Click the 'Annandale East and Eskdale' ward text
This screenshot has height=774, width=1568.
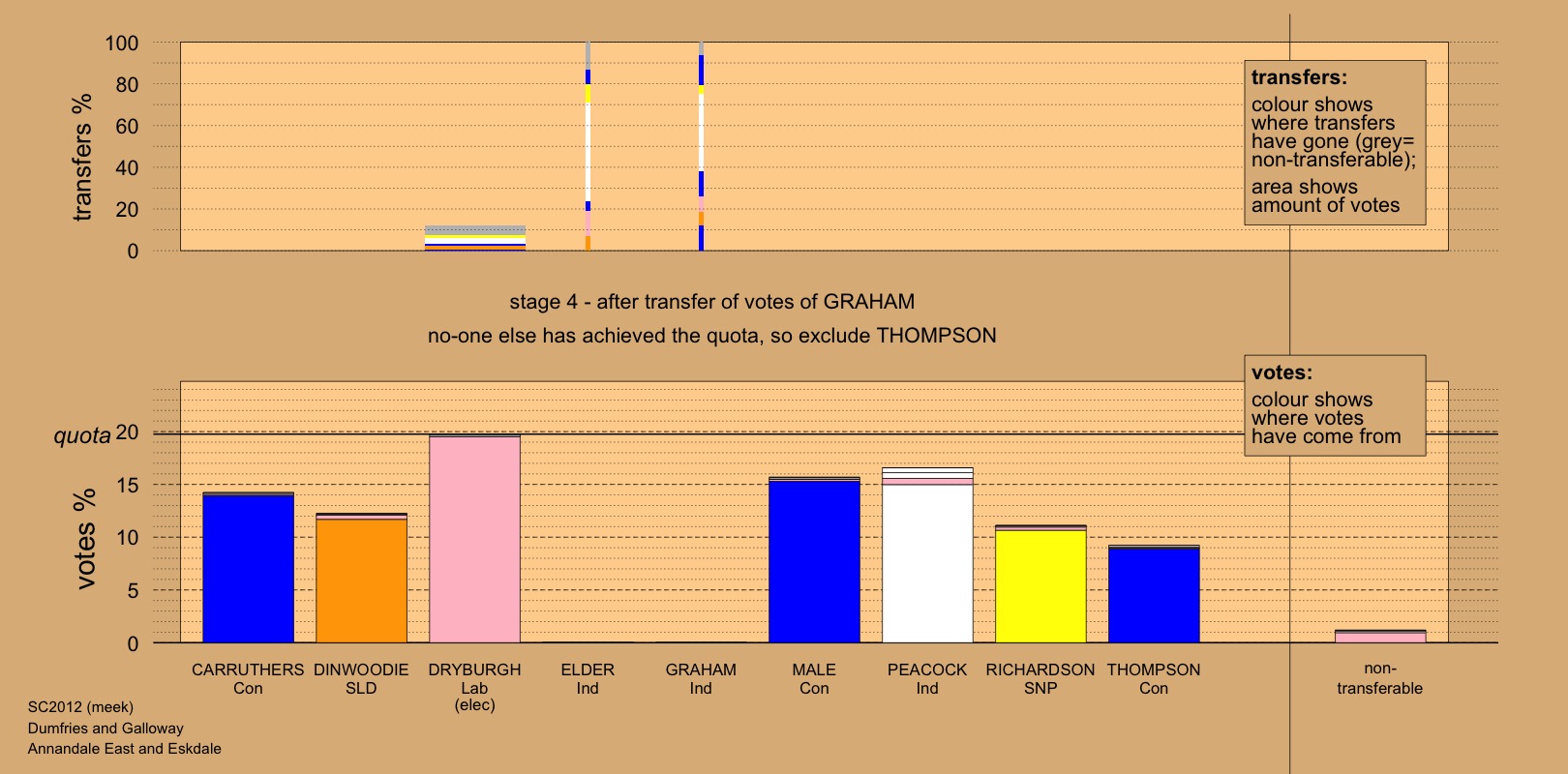click(x=124, y=749)
